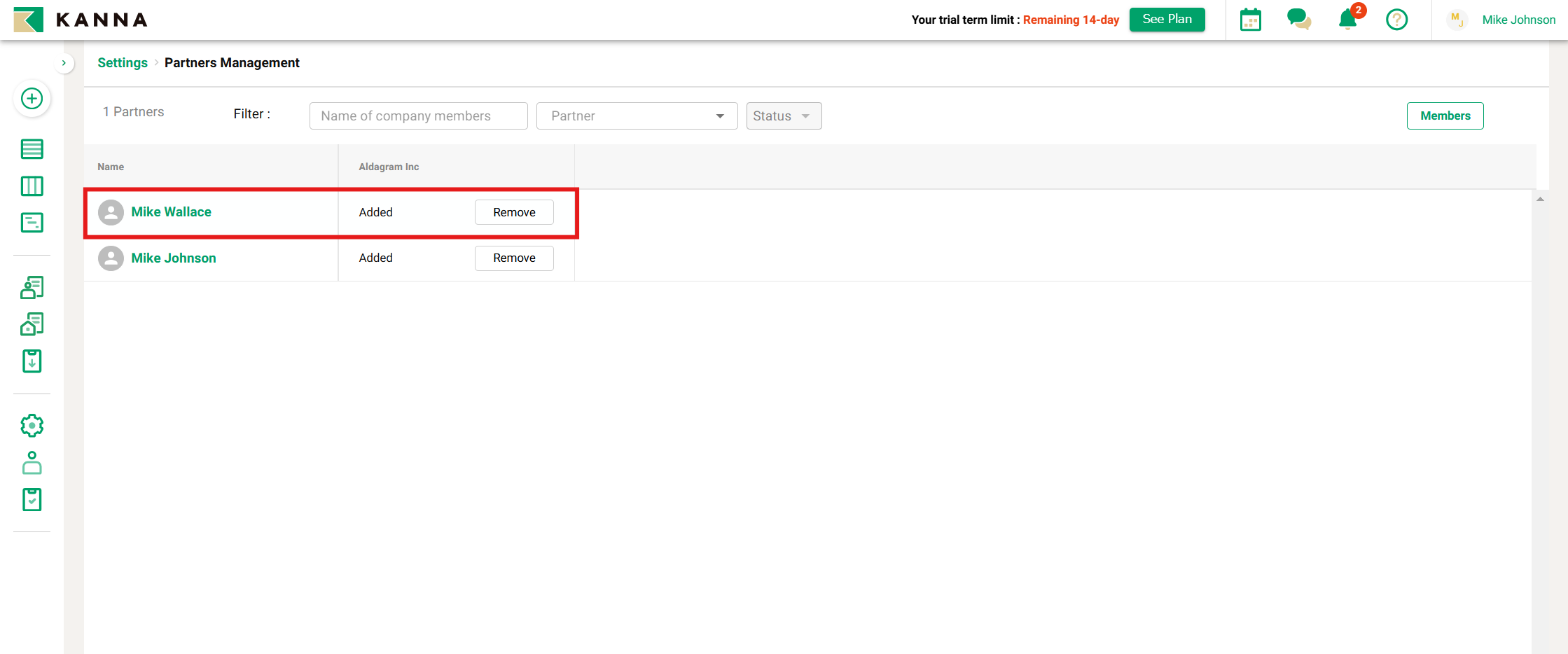
Task: Click the green plus create icon
Action: click(x=32, y=99)
